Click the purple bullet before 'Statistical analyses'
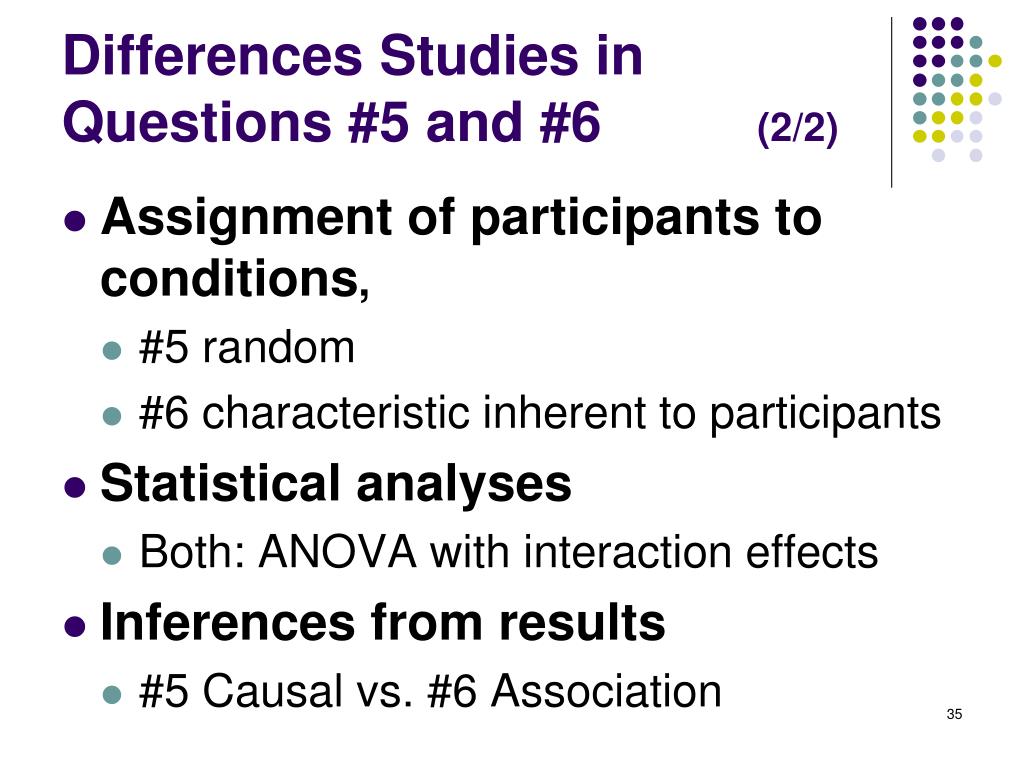Image resolution: width=1024 pixels, height=768 pixels. tap(76, 487)
